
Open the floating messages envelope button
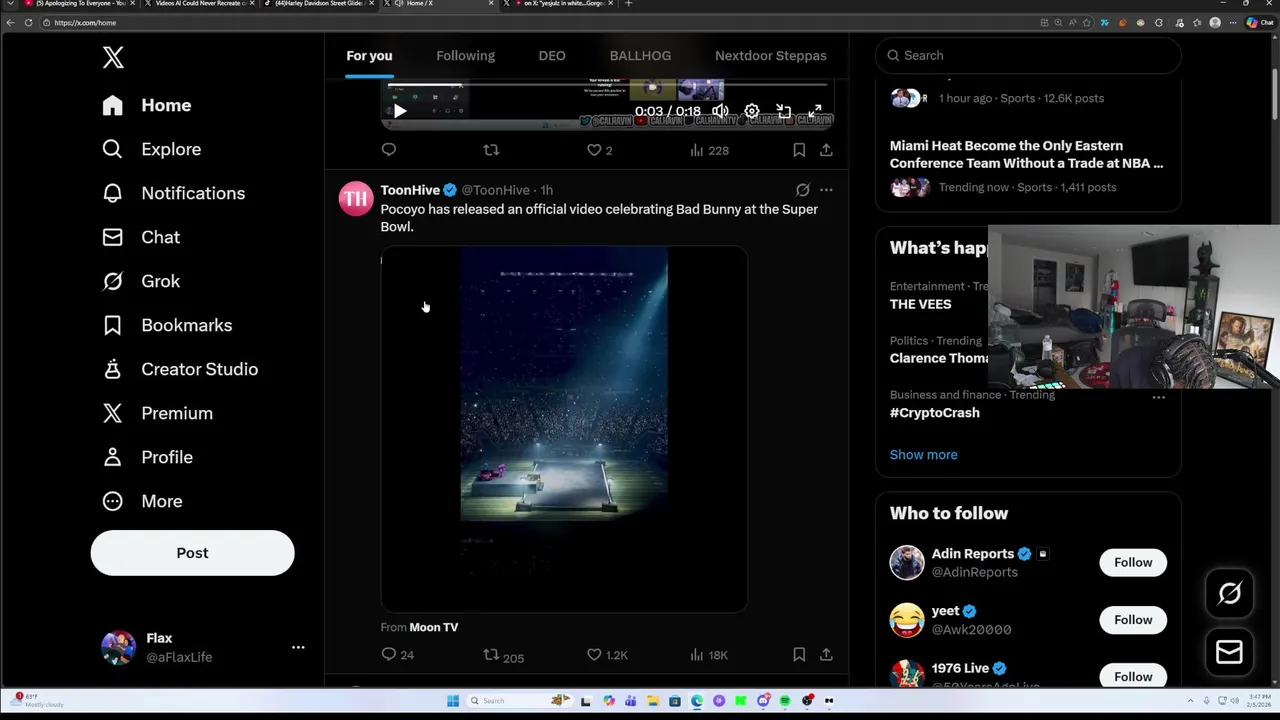pos(1229,652)
